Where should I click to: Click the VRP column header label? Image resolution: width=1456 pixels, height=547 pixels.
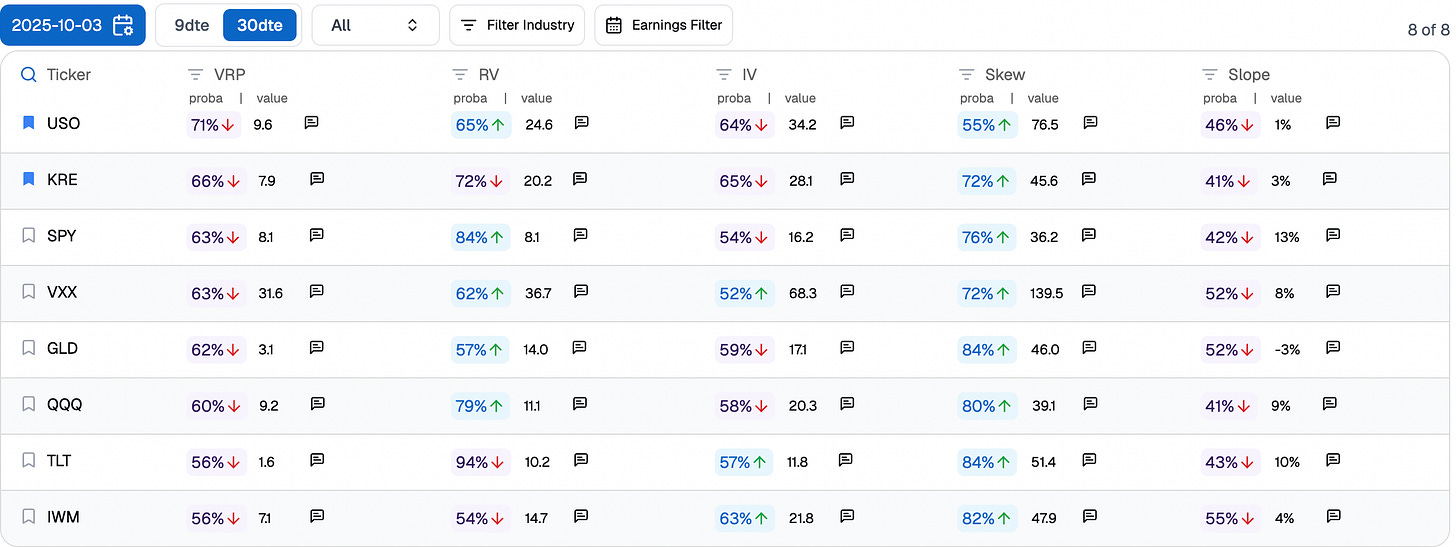pyautogui.click(x=229, y=75)
